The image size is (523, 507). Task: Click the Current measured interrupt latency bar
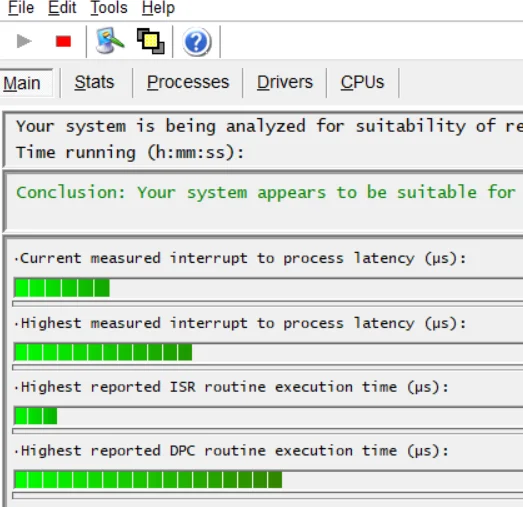tap(268, 288)
